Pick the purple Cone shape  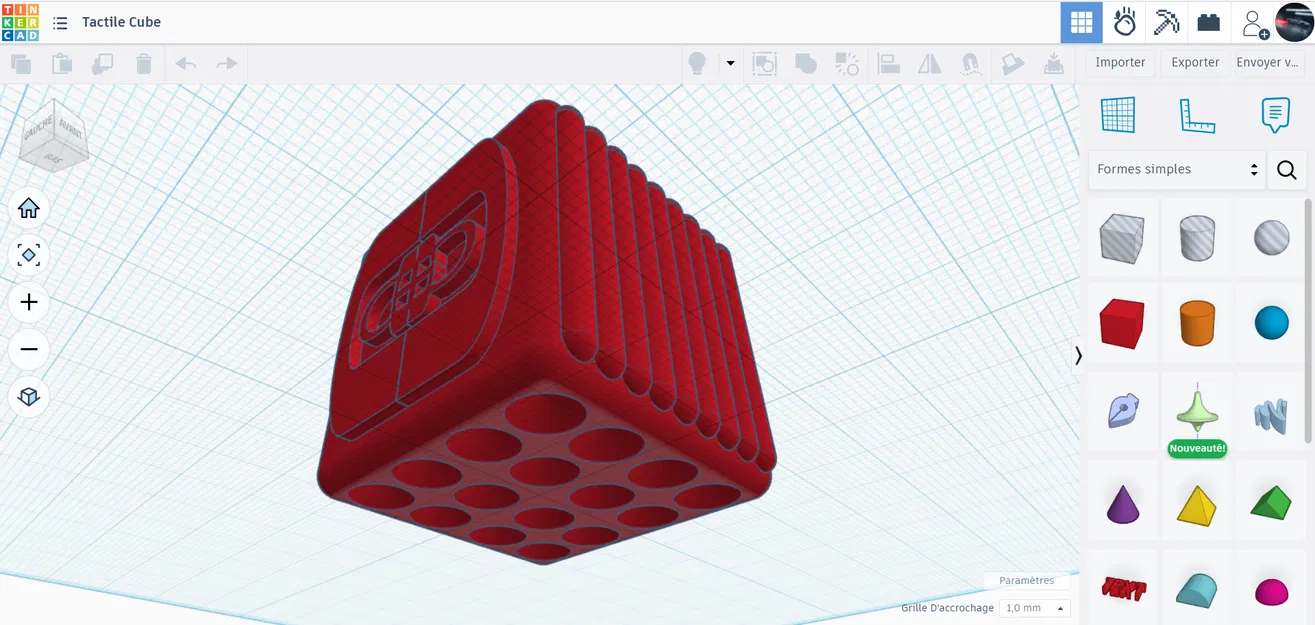tap(1121, 503)
